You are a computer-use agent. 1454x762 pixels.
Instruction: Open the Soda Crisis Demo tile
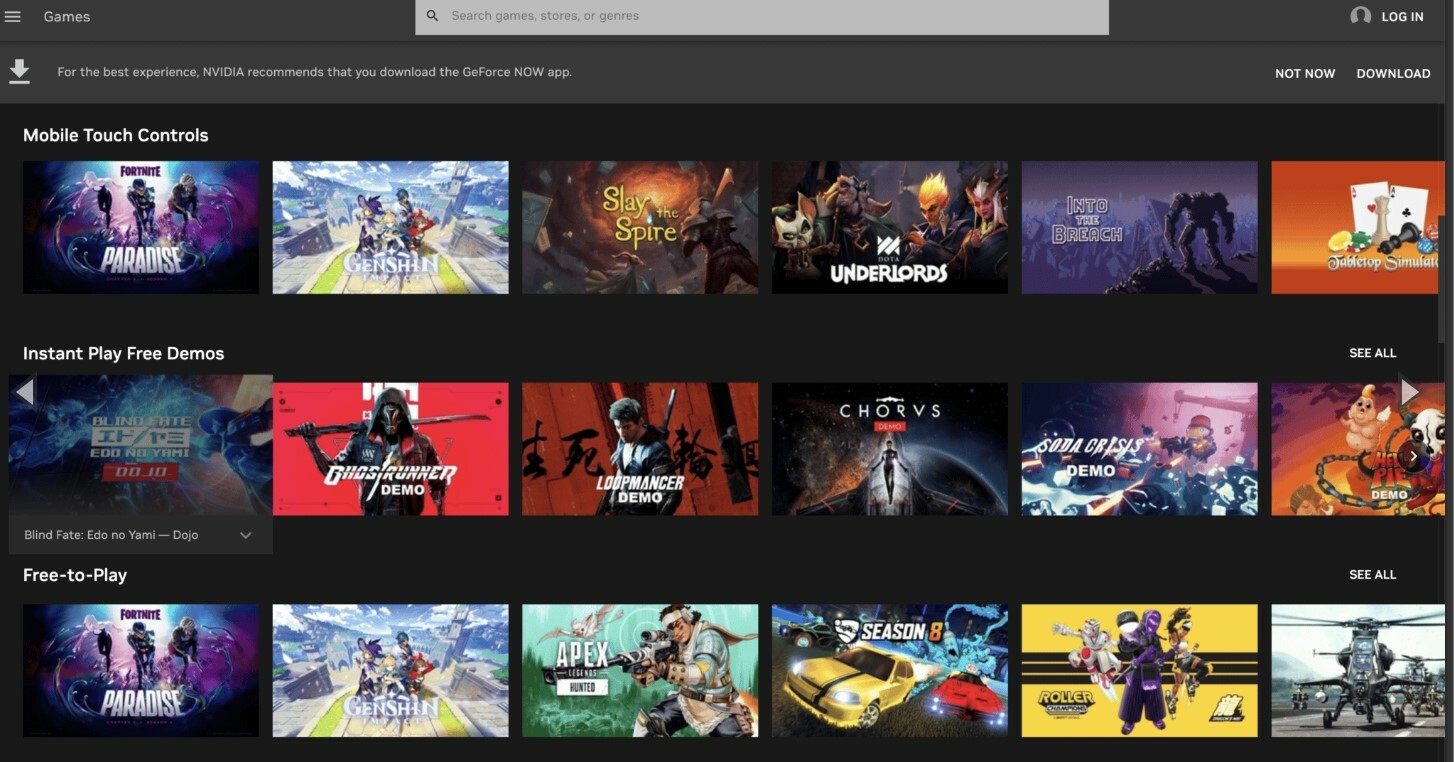click(x=1139, y=449)
